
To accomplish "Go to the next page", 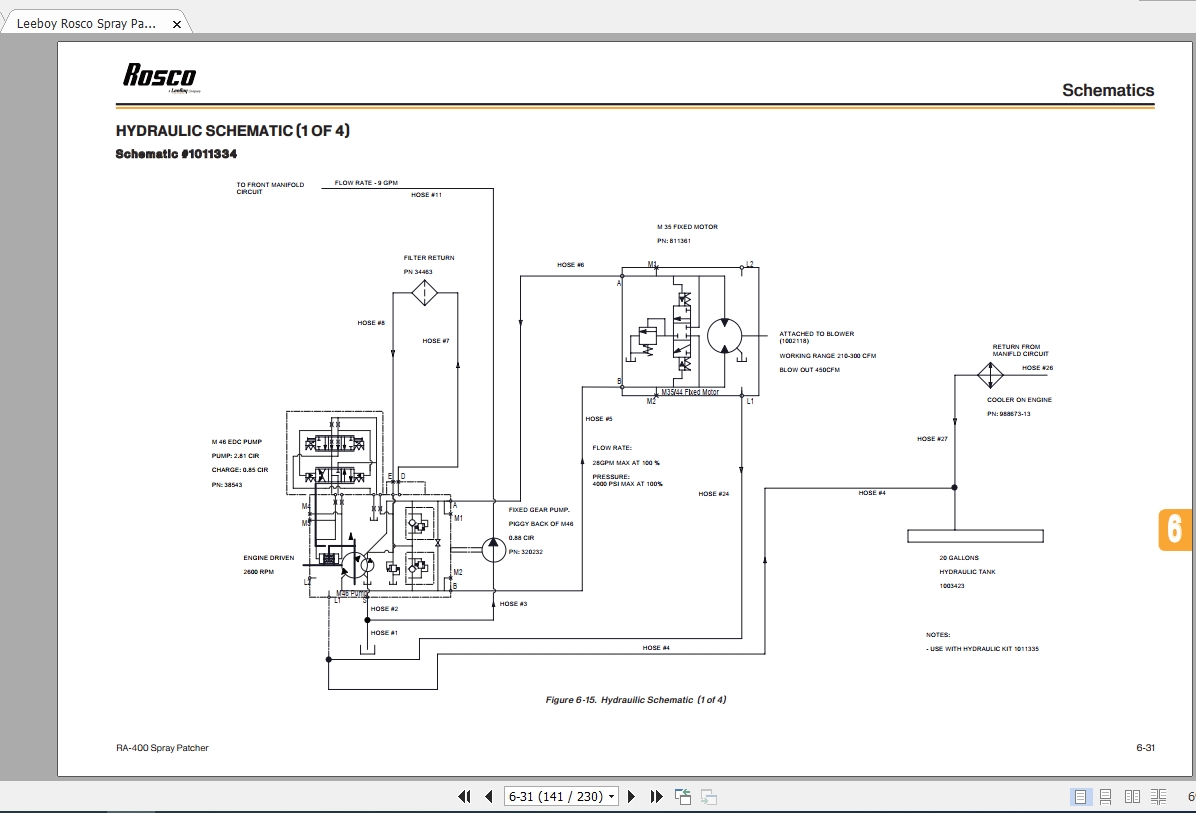I will click(631, 796).
